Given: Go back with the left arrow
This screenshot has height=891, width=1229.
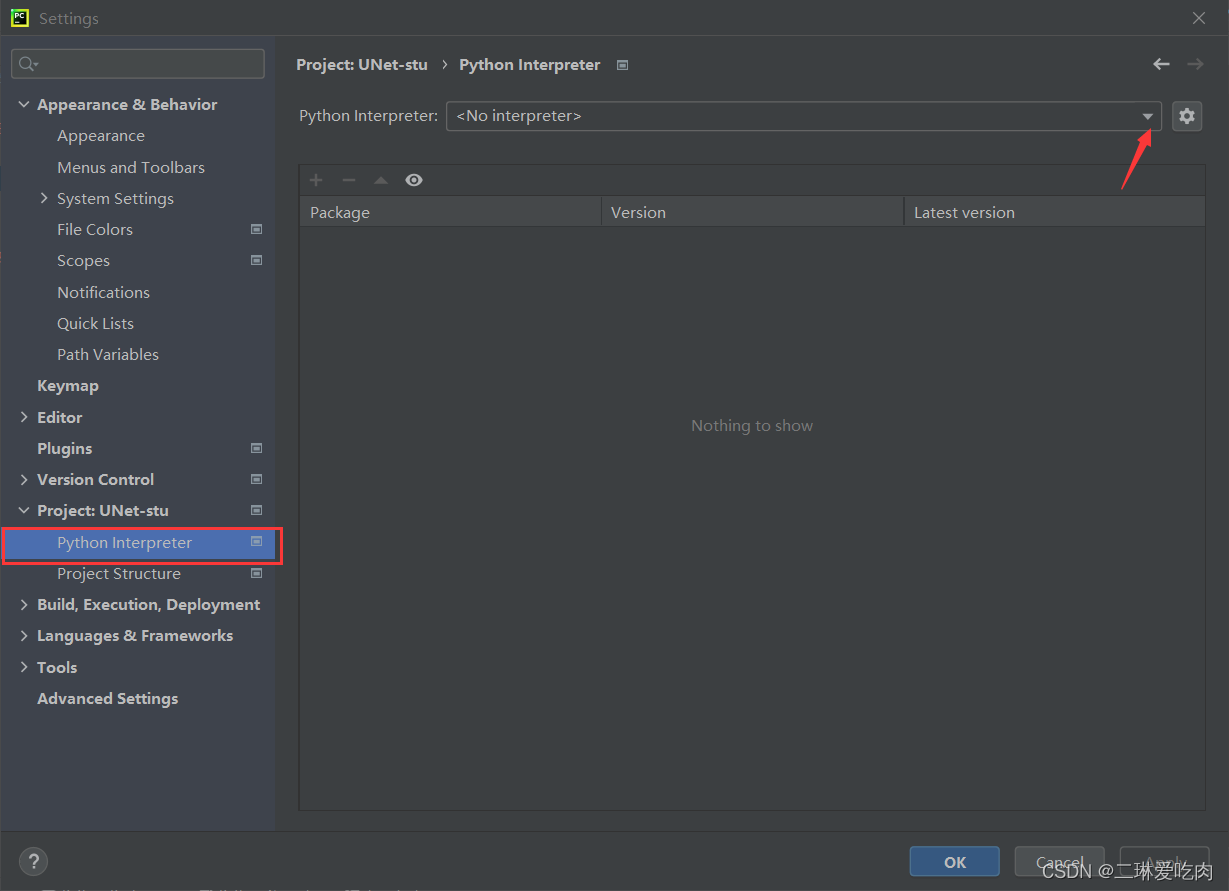Looking at the screenshot, I should click(1161, 64).
